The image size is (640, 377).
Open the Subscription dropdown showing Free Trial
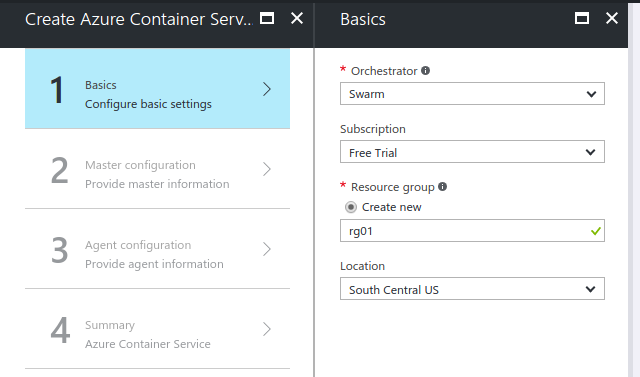point(472,152)
